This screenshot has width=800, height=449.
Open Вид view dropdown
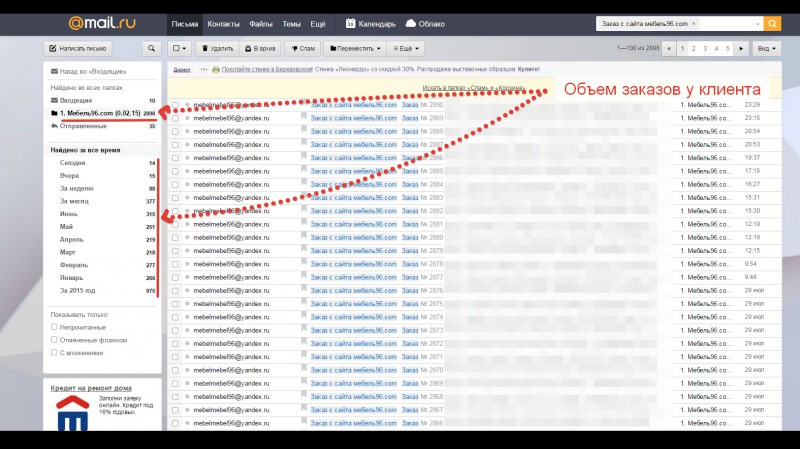click(766, 48)
